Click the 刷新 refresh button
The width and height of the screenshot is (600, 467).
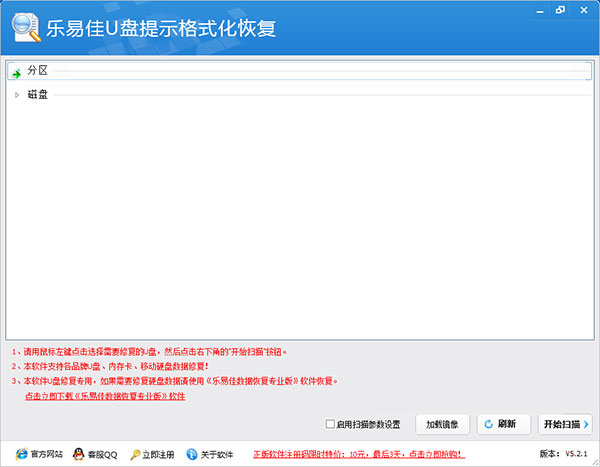504,424
